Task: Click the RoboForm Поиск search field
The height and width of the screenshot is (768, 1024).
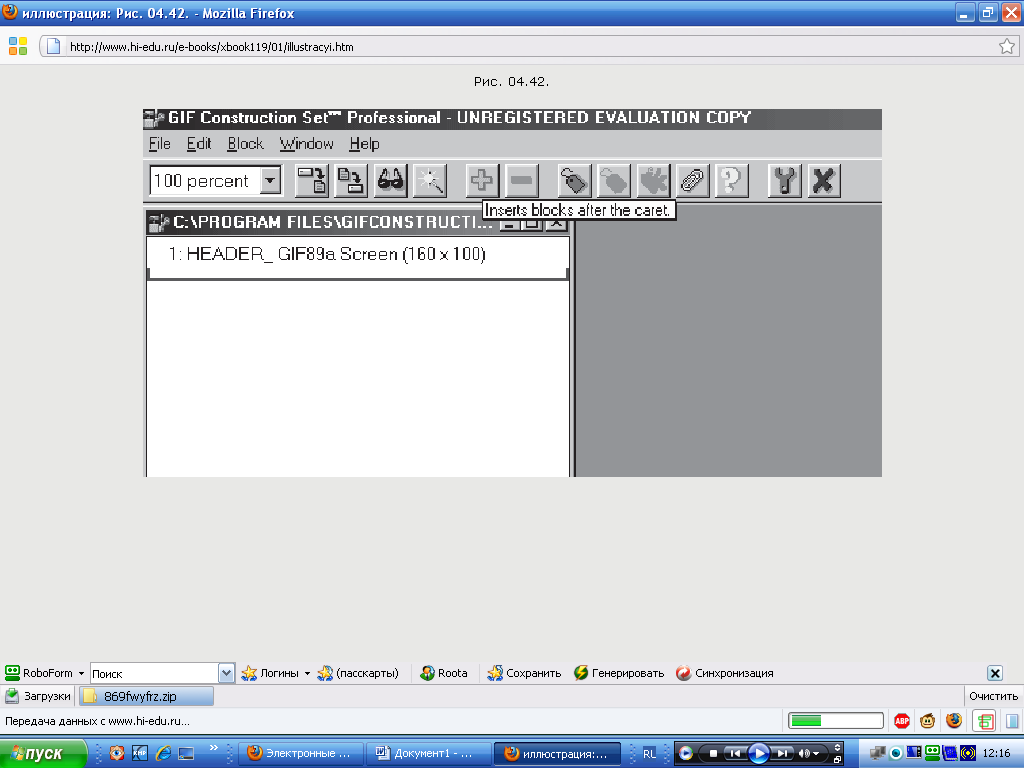Action: [x=154, y=673]
